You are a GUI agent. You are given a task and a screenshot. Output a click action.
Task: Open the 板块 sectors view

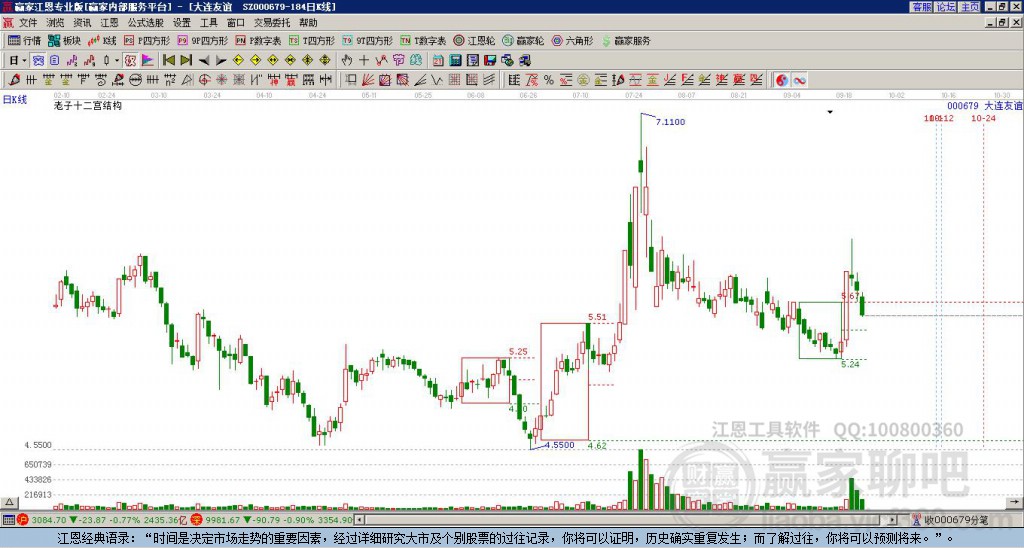(x=65, y=40)
